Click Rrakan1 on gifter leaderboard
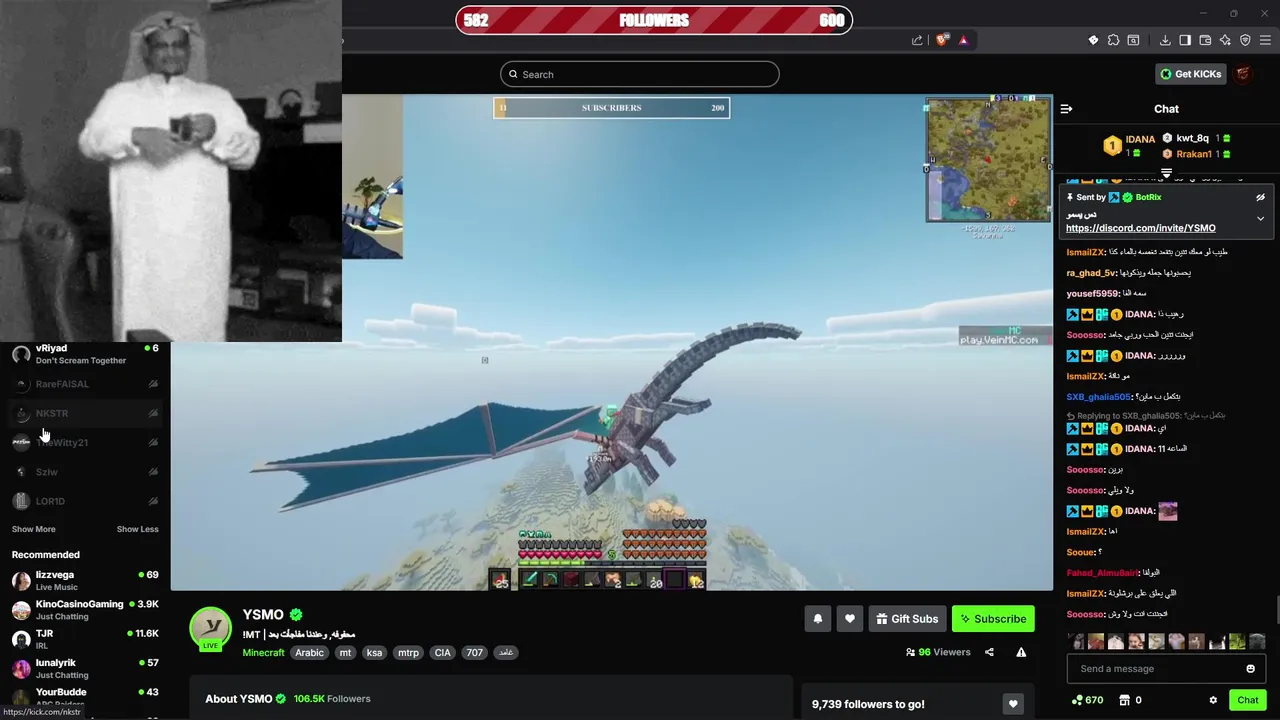Image resolution: width=1280 pixels, height=720 pixels. 1192,154
